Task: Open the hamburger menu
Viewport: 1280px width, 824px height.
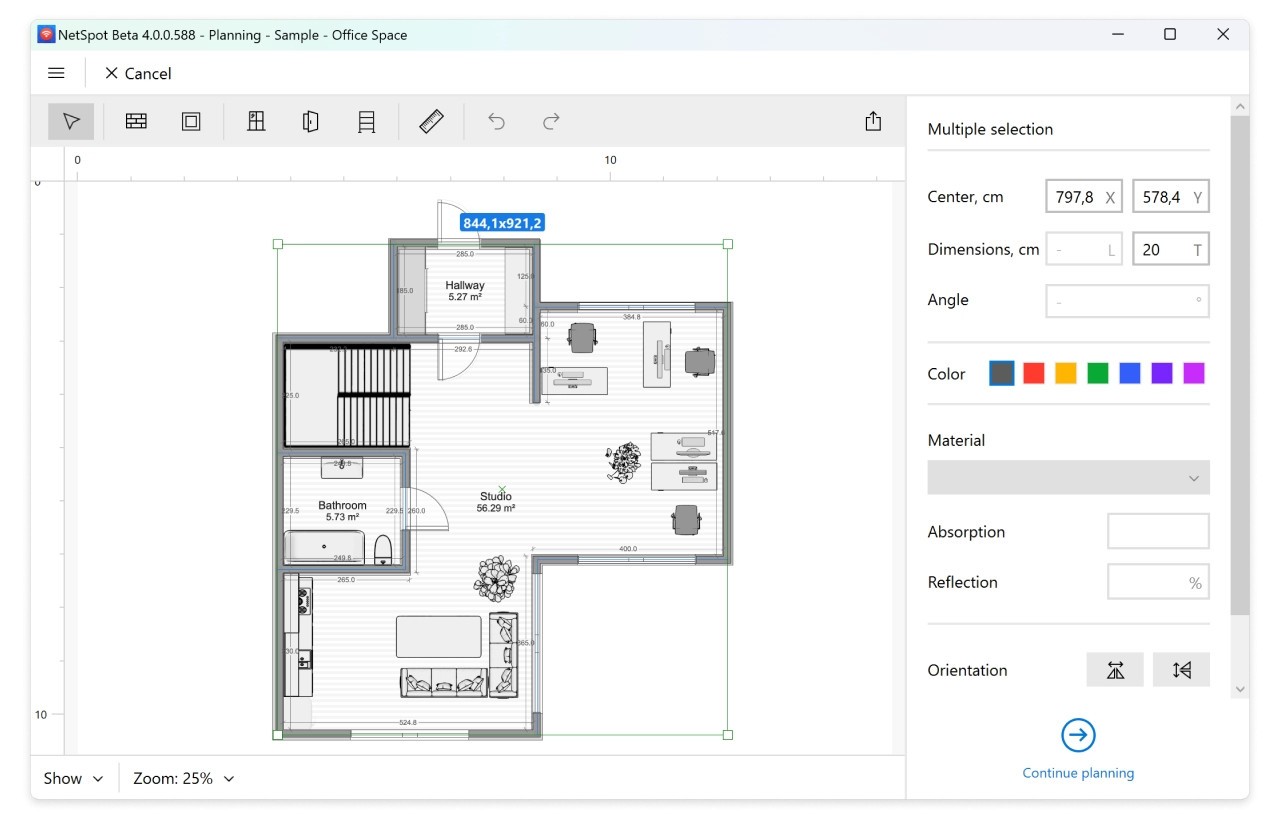Action: [x=57, y=73]
